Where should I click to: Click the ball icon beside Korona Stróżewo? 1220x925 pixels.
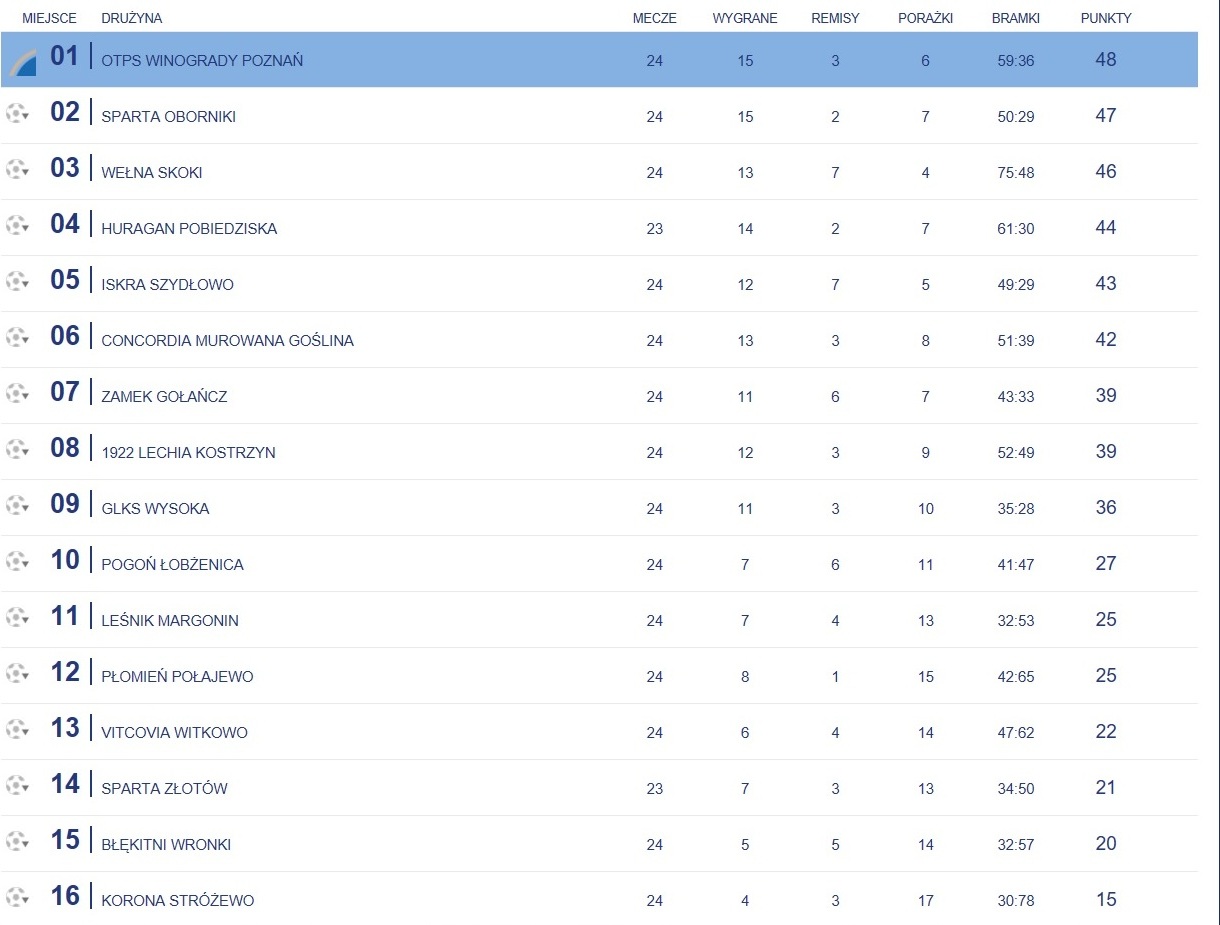14,898
